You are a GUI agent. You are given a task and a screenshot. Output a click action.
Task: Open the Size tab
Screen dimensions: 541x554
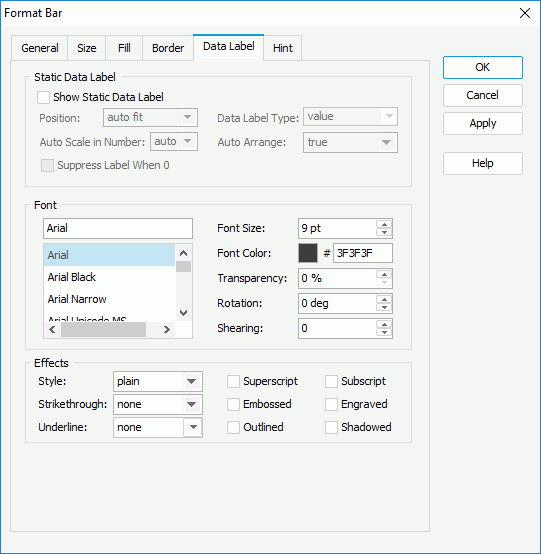tap(87, 48)
